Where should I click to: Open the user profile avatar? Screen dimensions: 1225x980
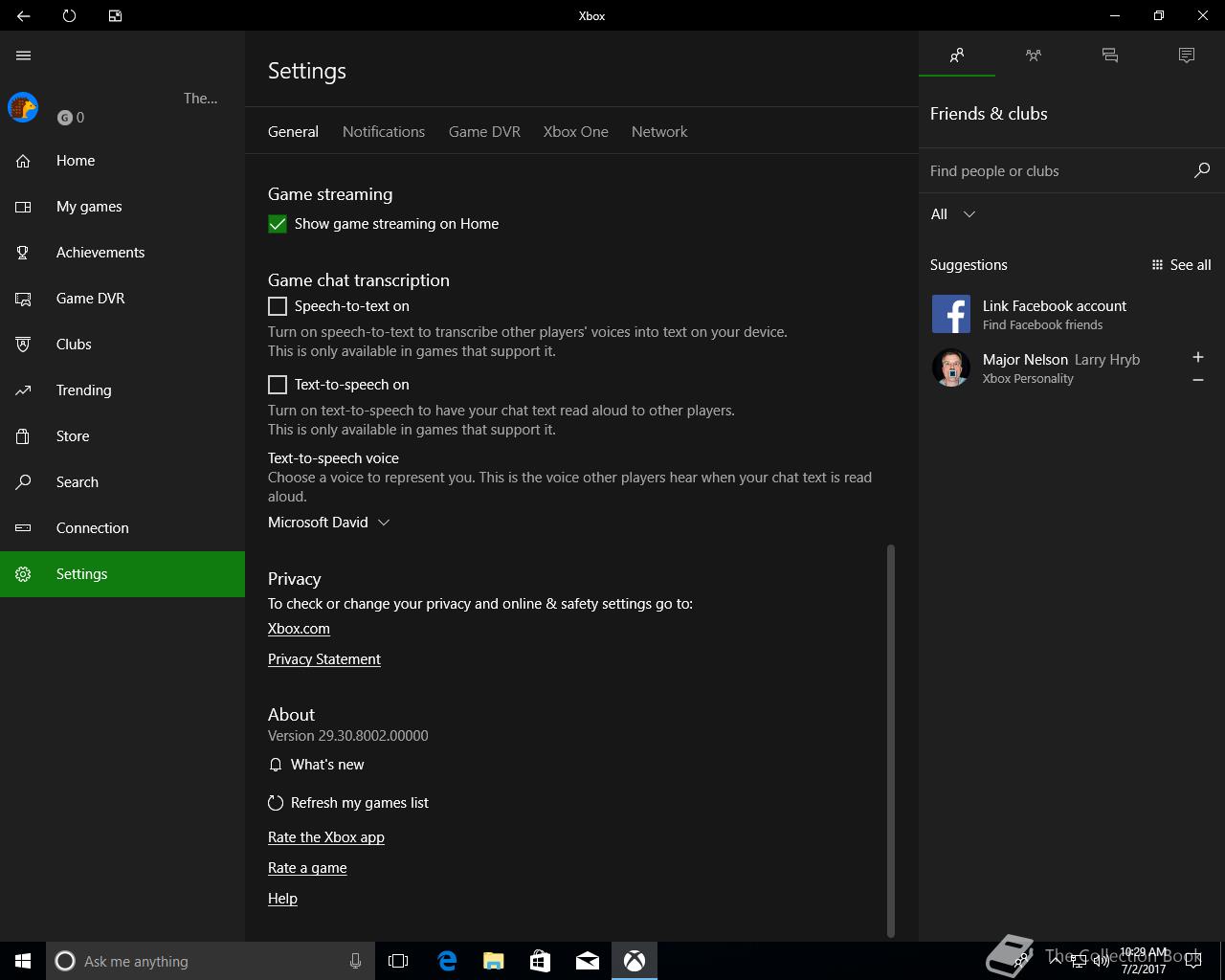(23, 107)
